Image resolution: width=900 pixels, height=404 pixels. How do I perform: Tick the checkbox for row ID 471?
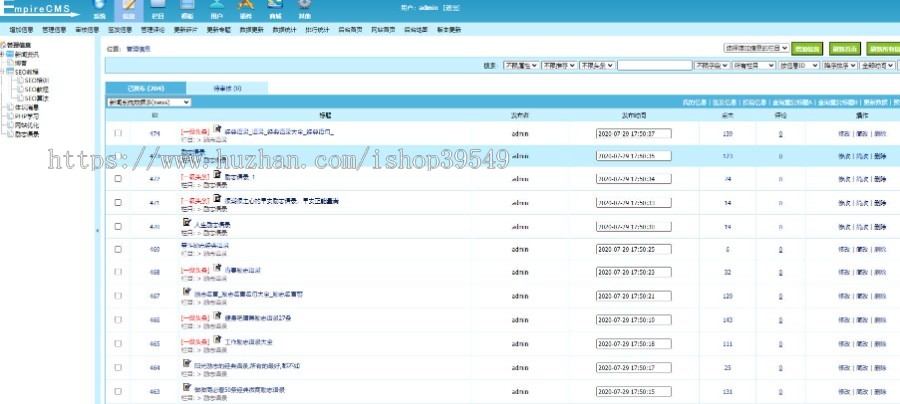[118, 203]
